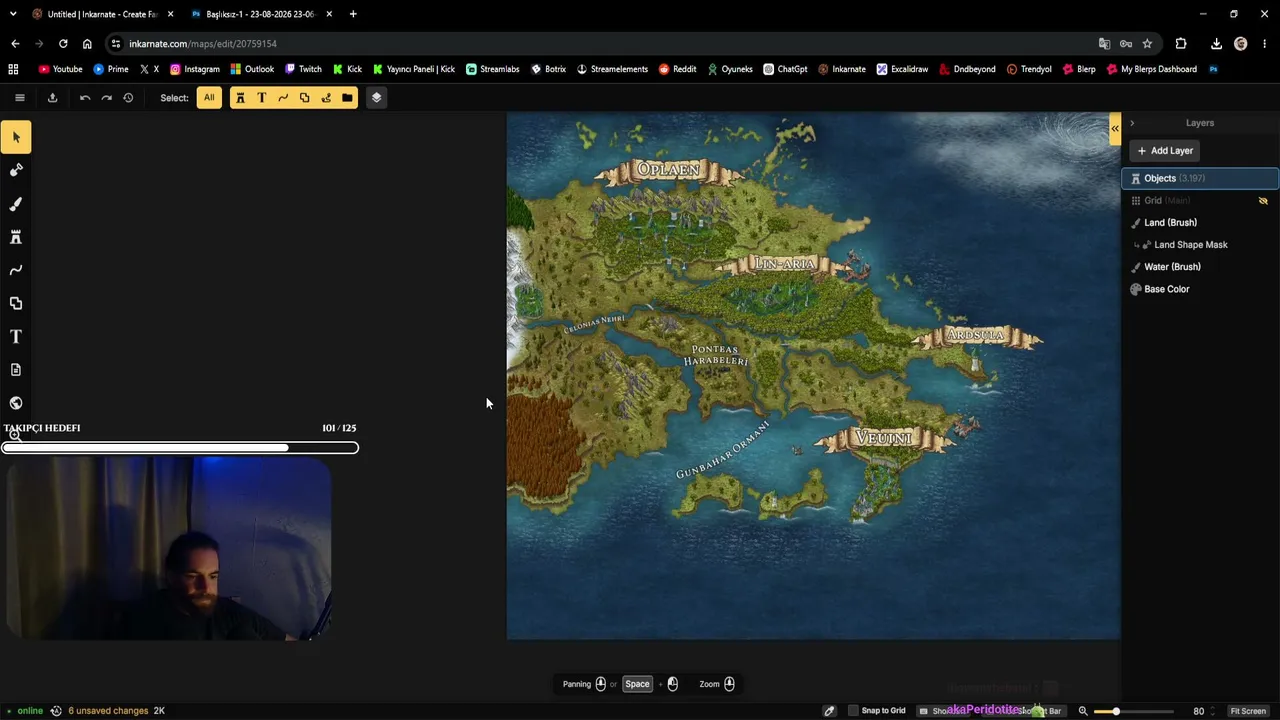Open the Dndbeyond bookmark
This screenshot has width=1280, height=720.
click(x=966, y=69)
